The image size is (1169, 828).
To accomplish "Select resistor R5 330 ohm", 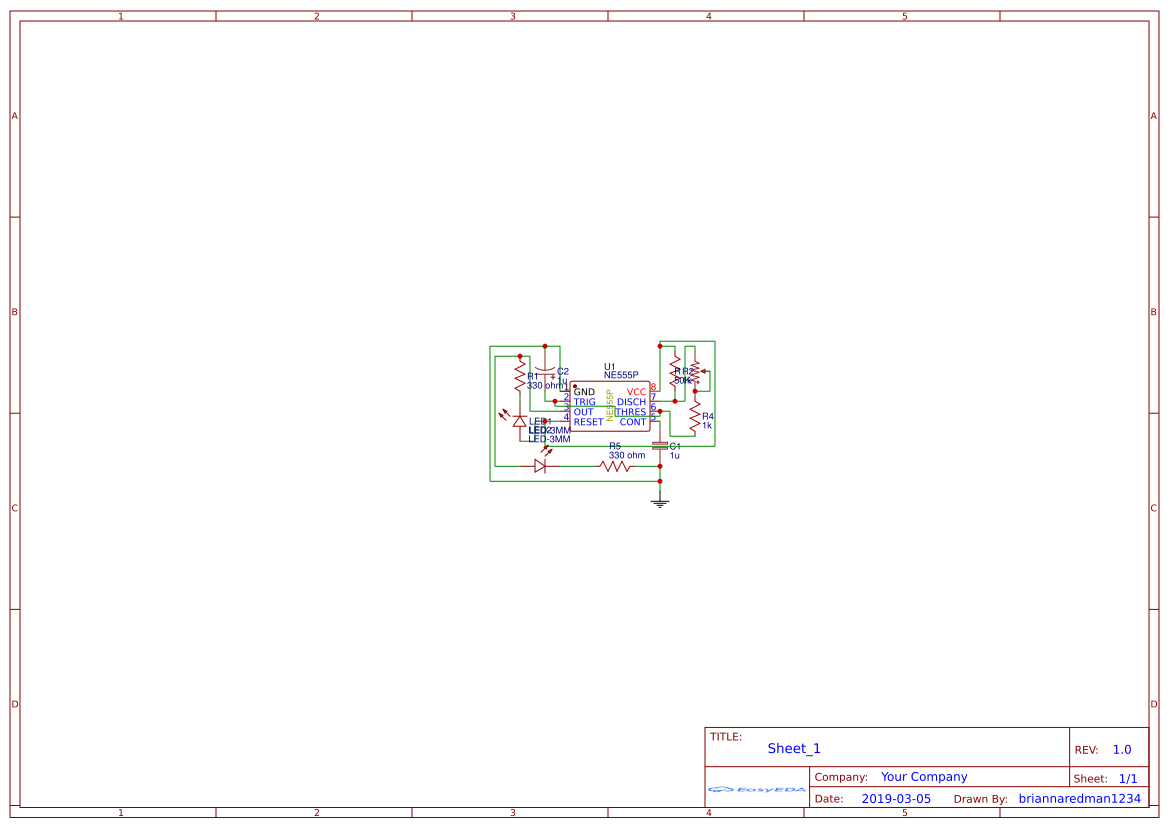I will [613, 466].
